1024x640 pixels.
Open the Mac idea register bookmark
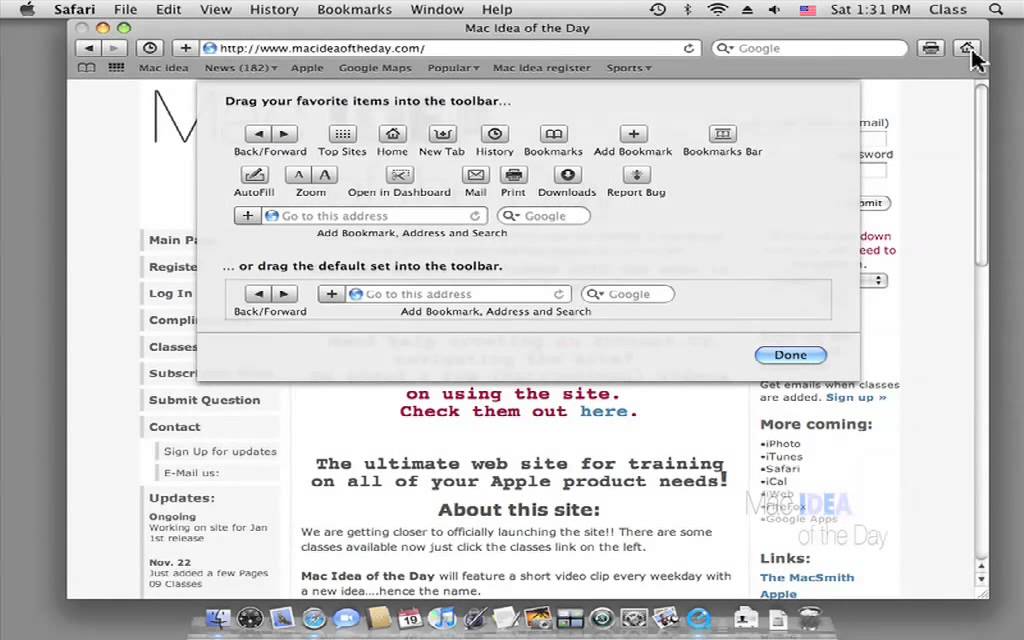pyautogui.click(x=541, y=68)
